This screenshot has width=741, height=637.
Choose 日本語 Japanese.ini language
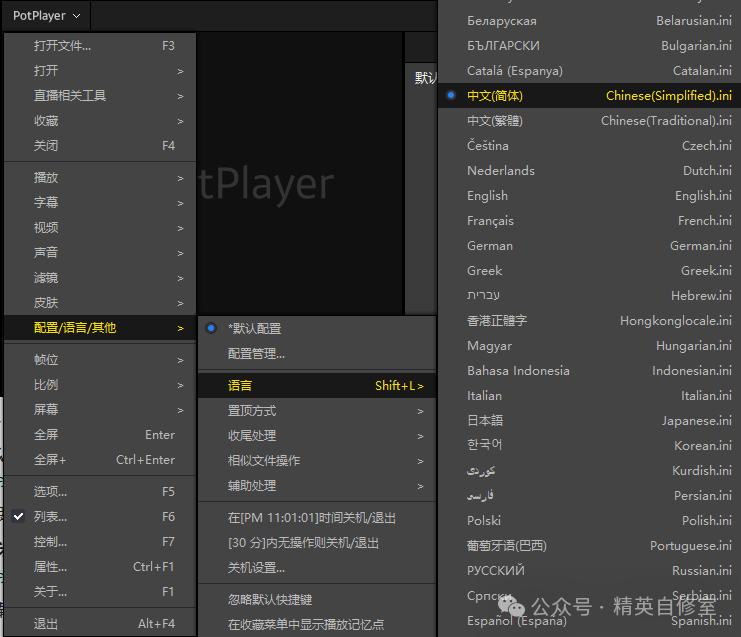point(486,421)
